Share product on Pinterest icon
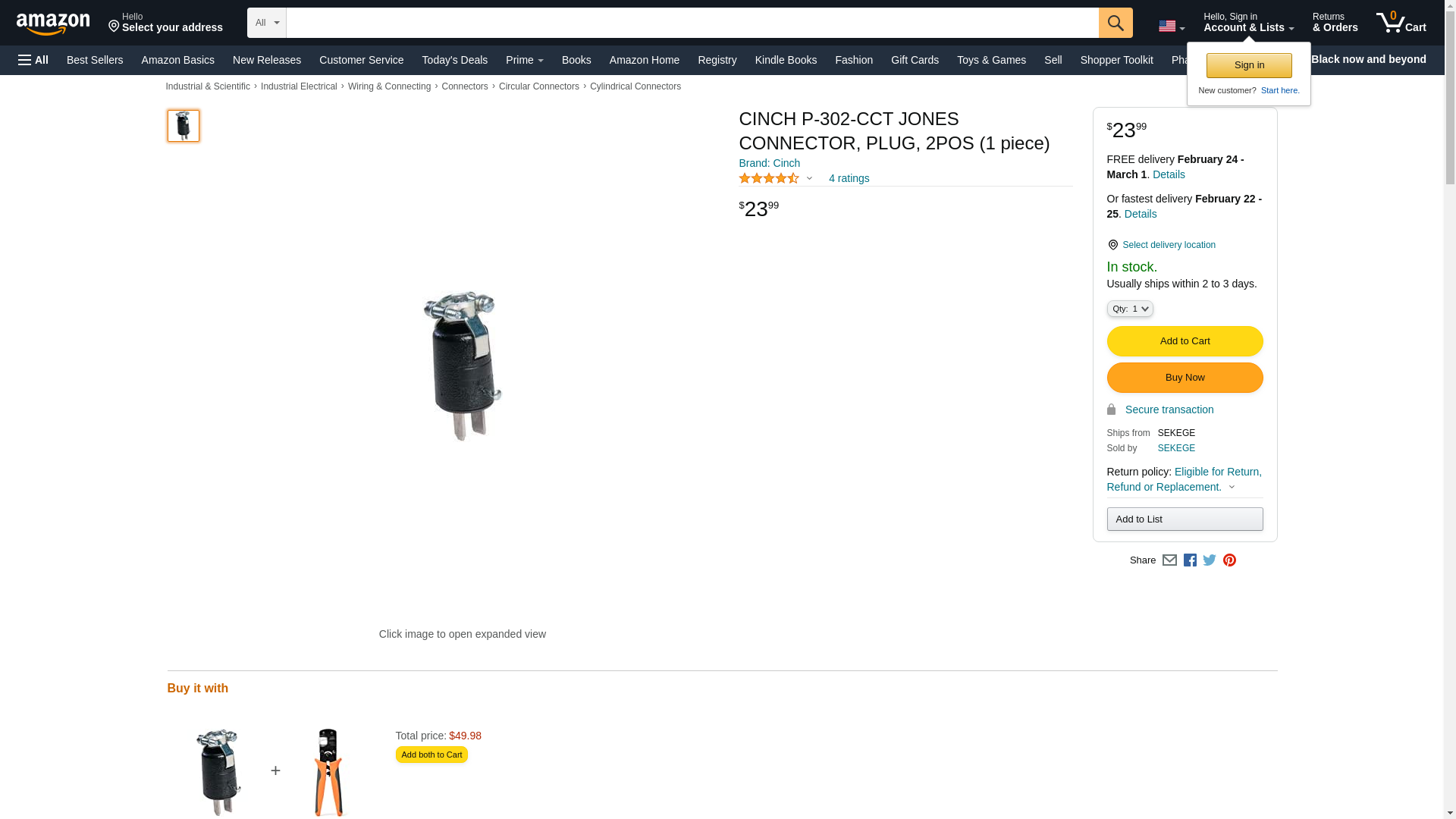This screenshot has height=819, width=1456. pos(1229,560)
